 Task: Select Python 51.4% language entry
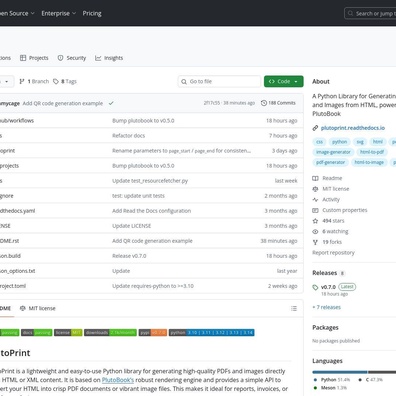[332, 380]
